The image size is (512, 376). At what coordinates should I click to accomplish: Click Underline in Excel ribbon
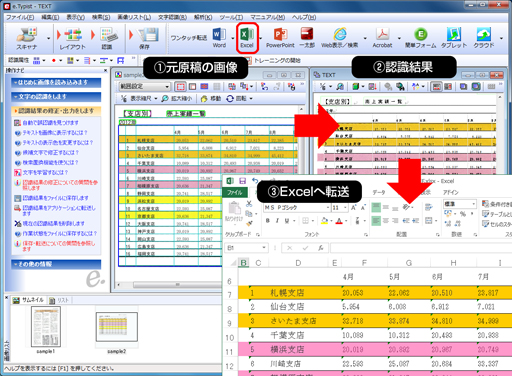click(x=287, y=221)
